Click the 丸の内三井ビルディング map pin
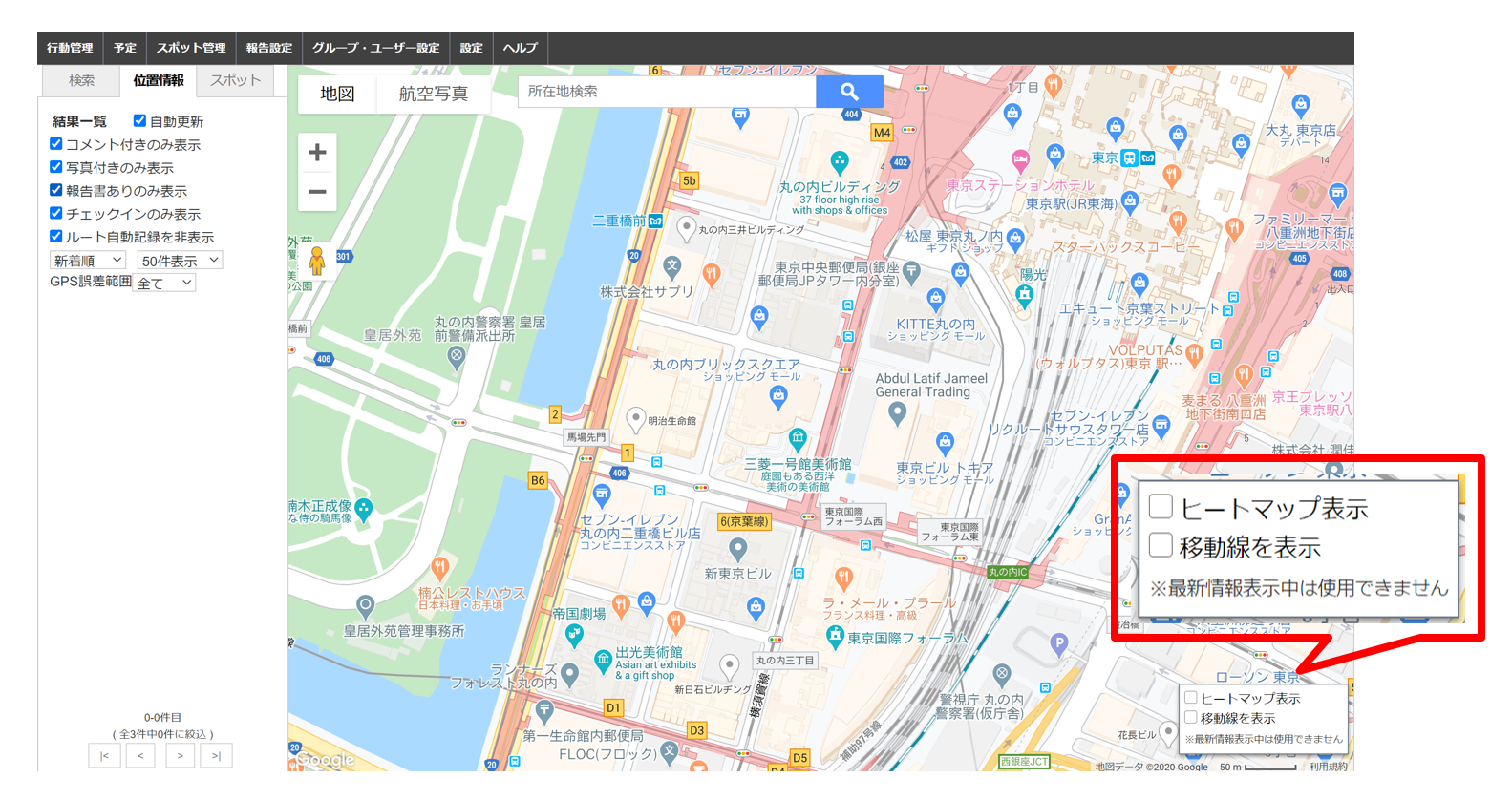1512x800 pixels. coord(686,228)
